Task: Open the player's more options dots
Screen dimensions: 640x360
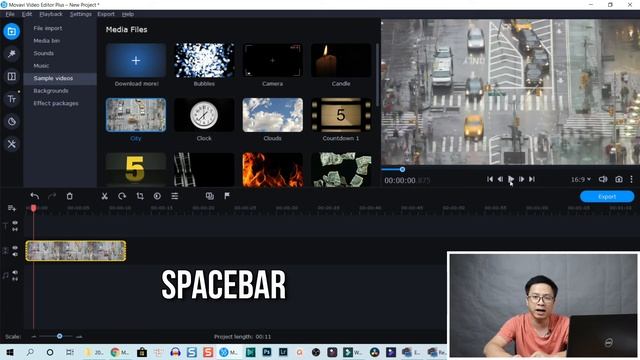Action: coord(631,179)
